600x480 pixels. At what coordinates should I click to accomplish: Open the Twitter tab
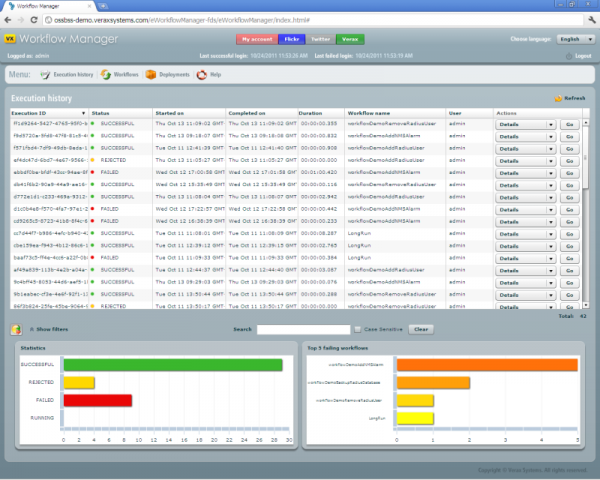tap(322, 39)
